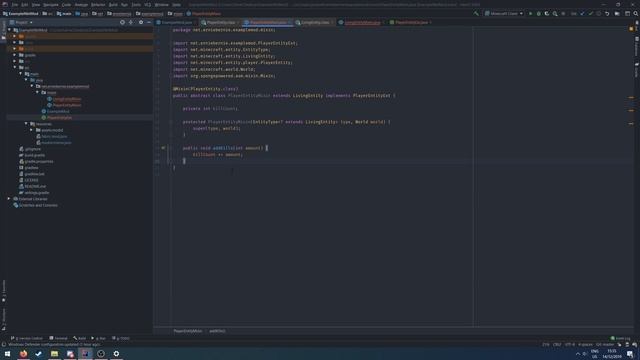
Task: Open the Project panel settings gear
Action: pyautogui.click(x=141, y=22)
